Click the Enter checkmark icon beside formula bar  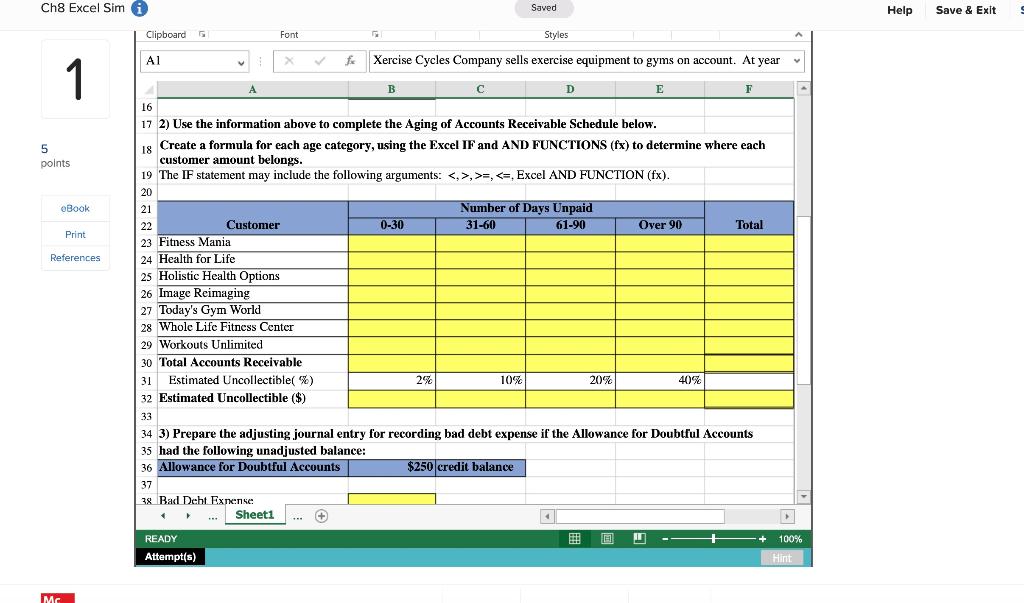(x=321, y=60)
